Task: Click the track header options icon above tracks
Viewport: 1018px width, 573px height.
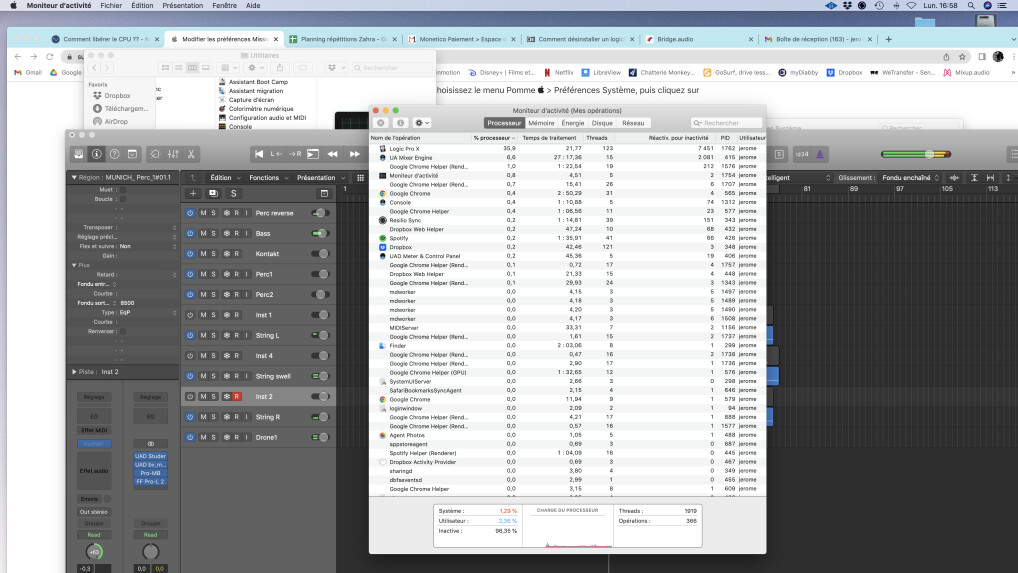Action: pos(324,193)
